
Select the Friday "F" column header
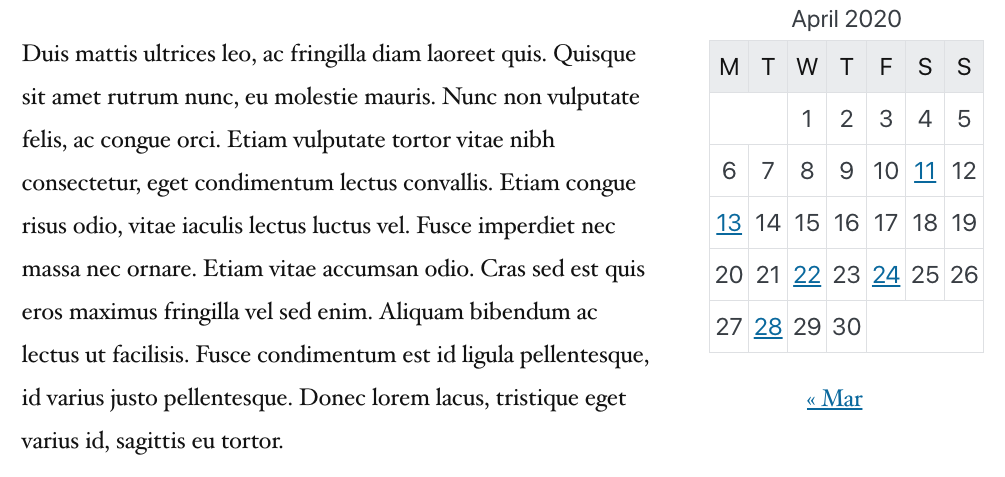tap(886, 67)
